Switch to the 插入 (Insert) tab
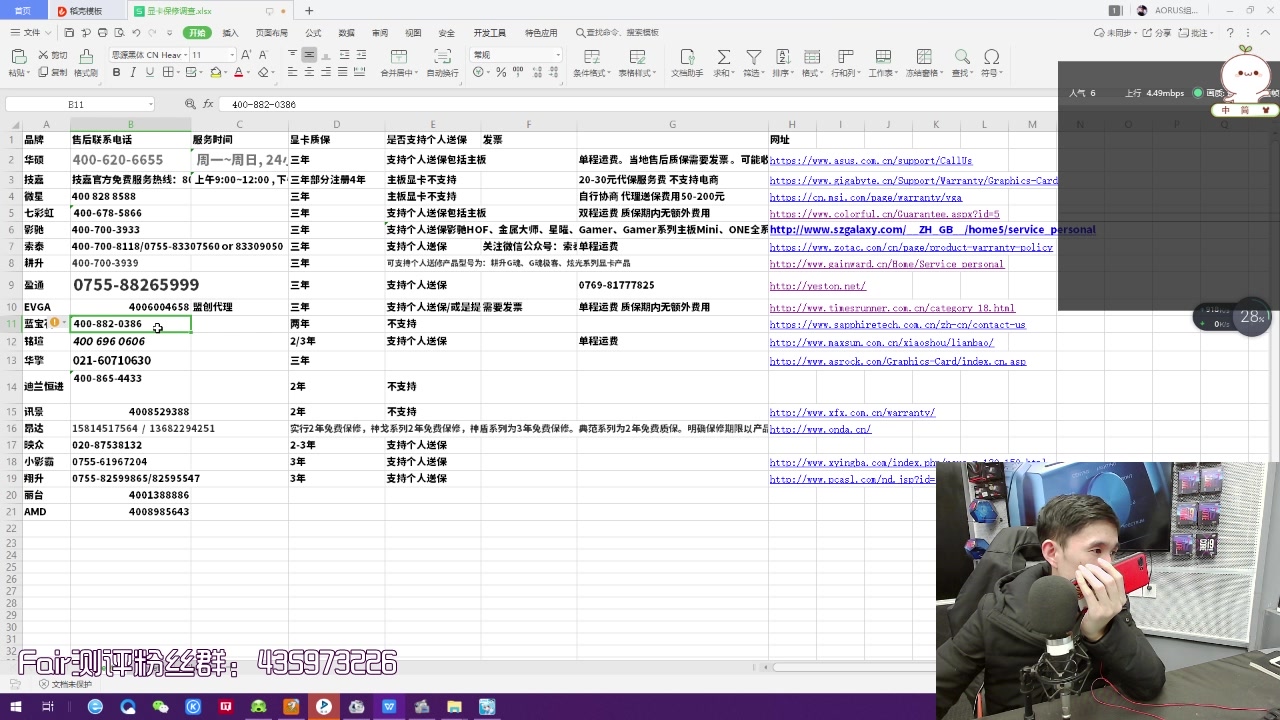The height and width of the screenshot is (720, 1280). 230,33
